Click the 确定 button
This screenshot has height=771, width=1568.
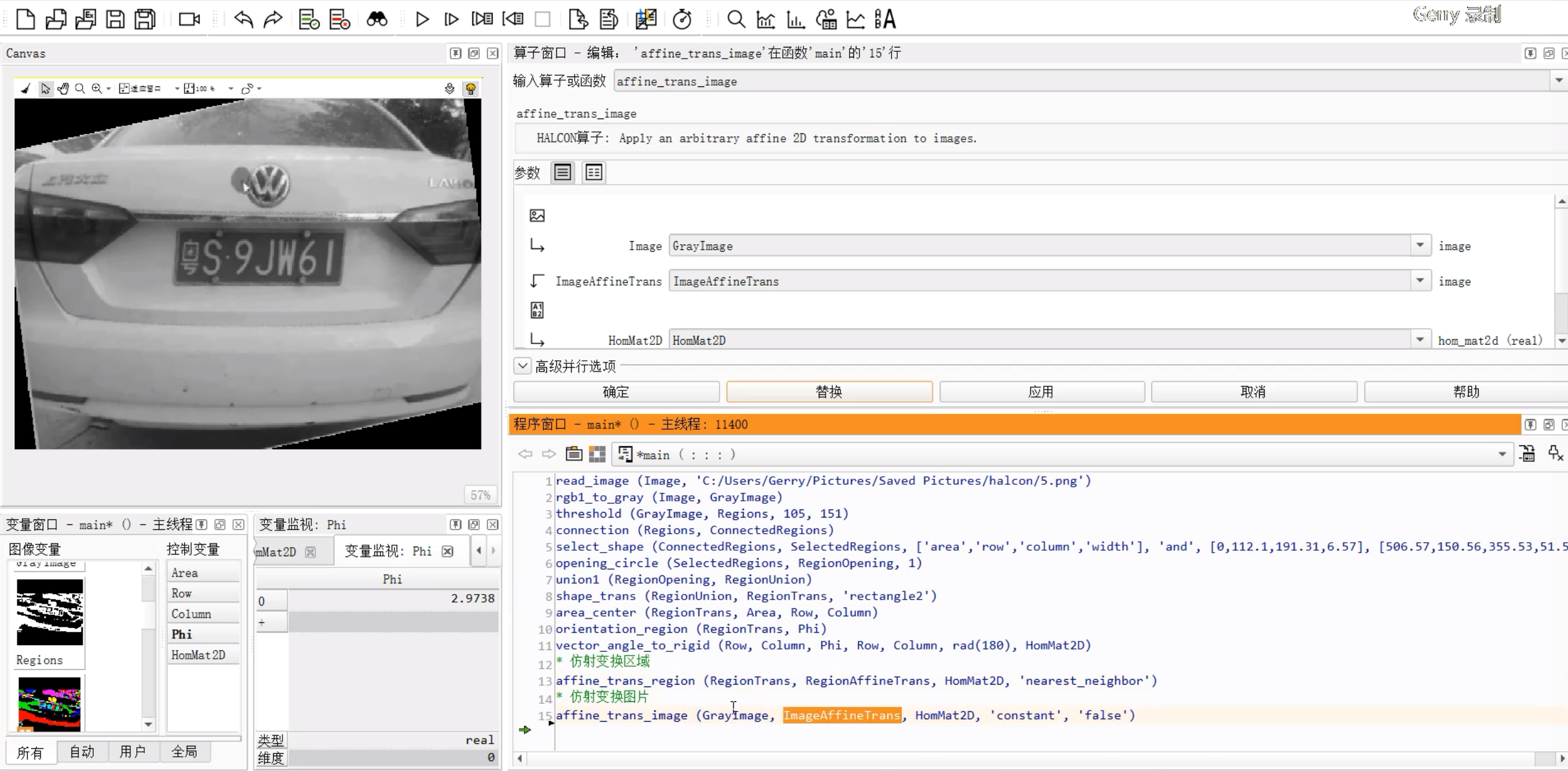(616, 392)
